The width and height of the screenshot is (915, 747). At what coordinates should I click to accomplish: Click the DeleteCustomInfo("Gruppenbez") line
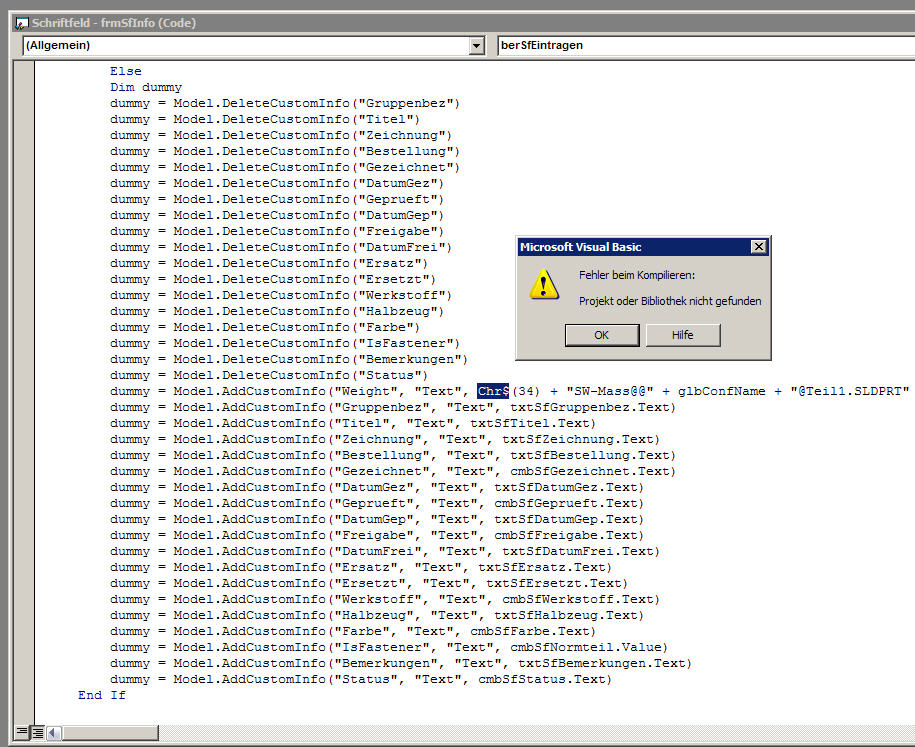[285, 103]
